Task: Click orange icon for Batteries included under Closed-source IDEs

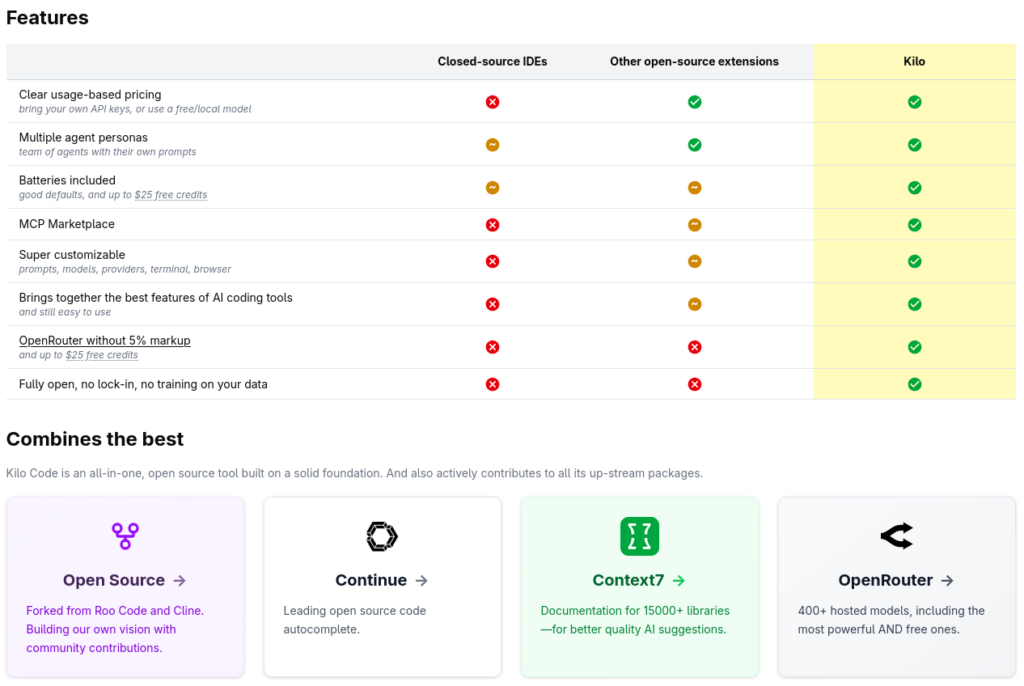Action: coord(492,188)
